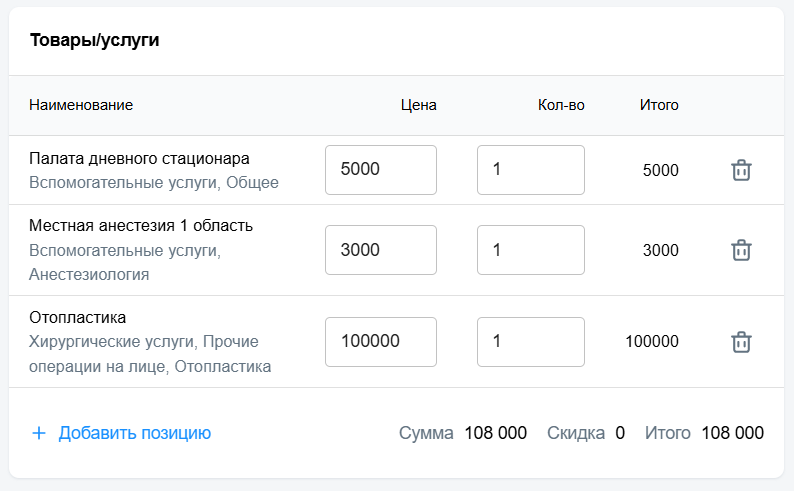This screenshot has height=491, width=794.
Task: Click the plus icon before Добавить позицию
Action: (x=39, y=433)
